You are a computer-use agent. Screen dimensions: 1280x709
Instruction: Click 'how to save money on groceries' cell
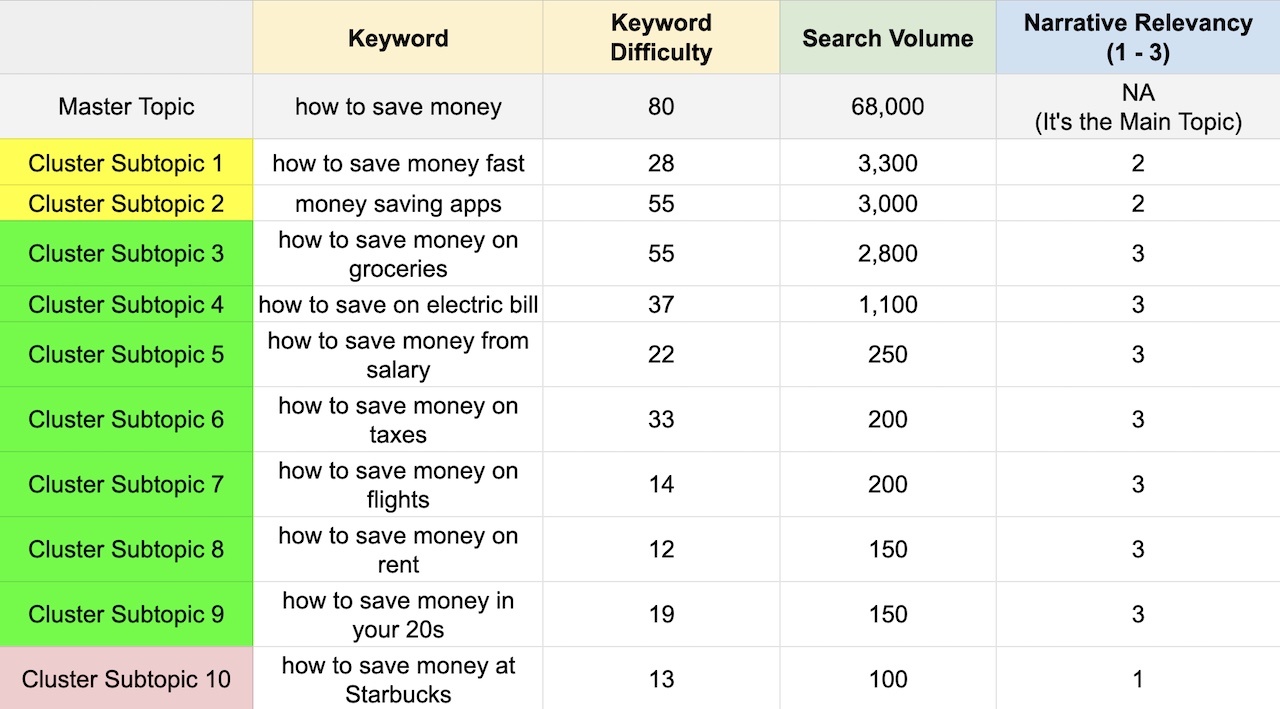(x=398, y=254)
